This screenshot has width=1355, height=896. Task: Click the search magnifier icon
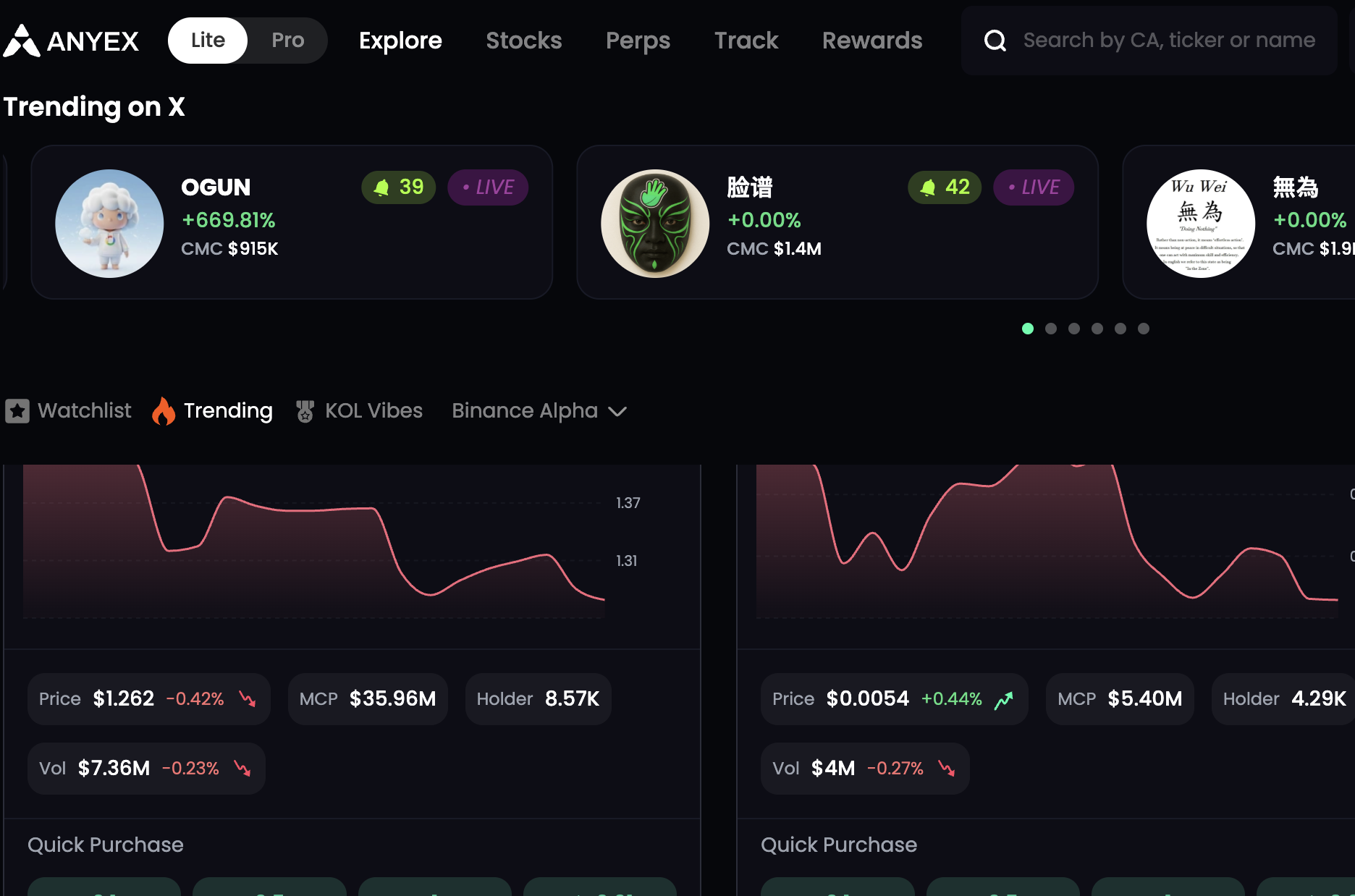tap(995, 41)
